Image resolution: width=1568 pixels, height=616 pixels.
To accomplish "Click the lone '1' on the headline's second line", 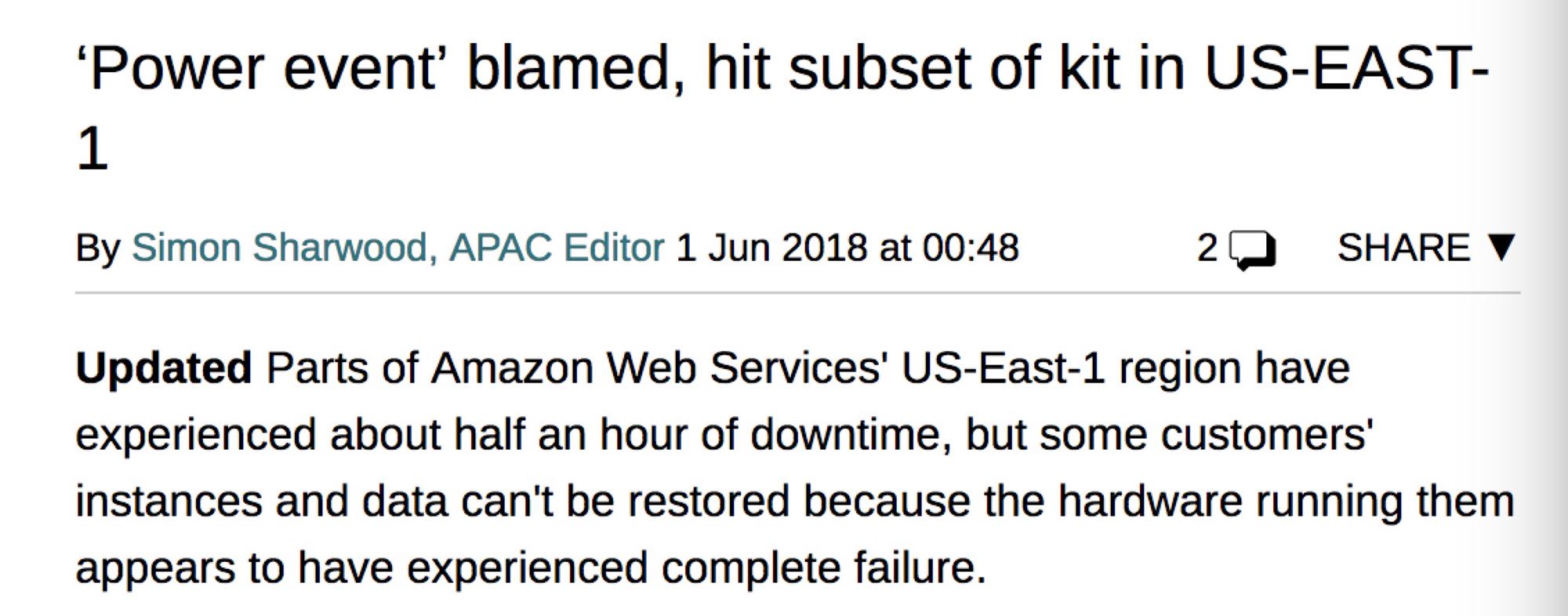I will [92, 149].
